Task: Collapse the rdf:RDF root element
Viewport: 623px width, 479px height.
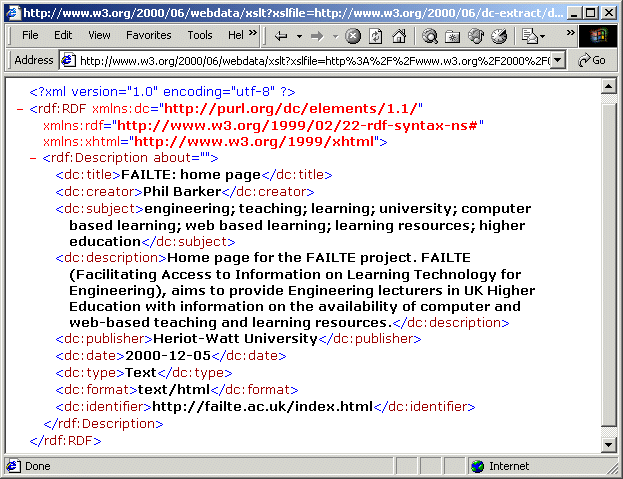Action: coord(20,109)
